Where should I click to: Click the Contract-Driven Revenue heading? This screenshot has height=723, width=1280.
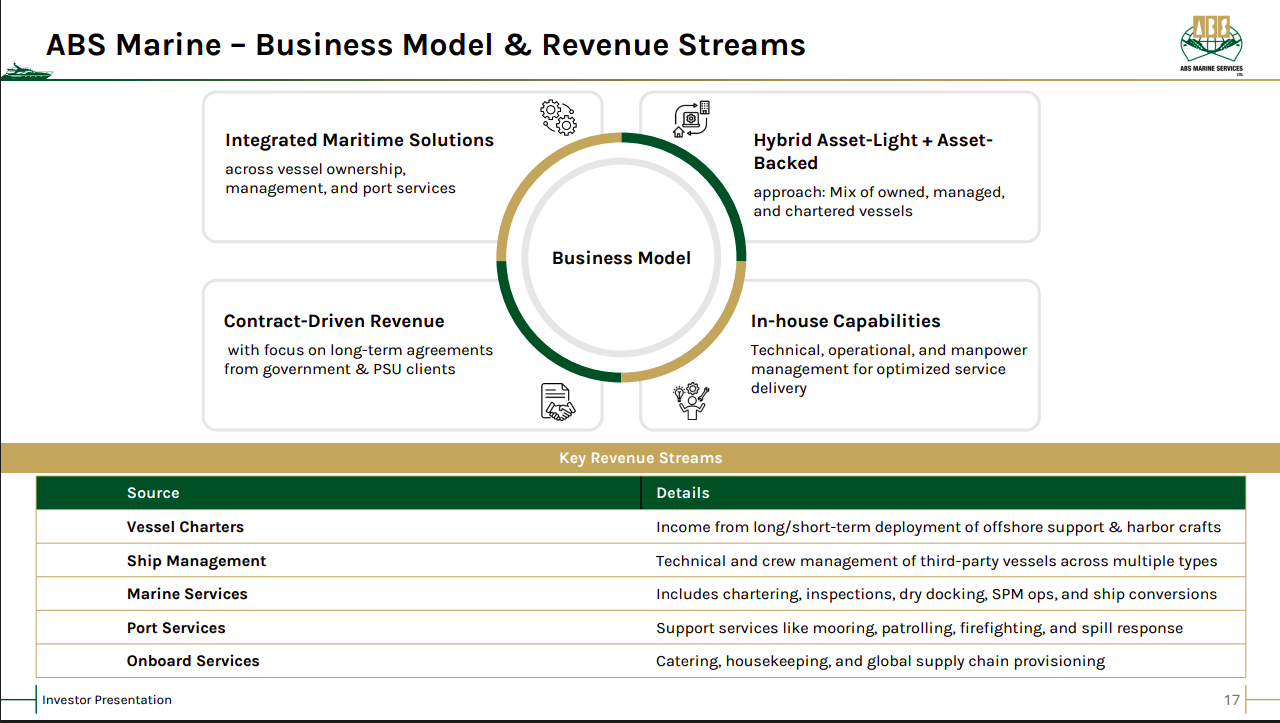pyautogui.click(x=334, y=321)
